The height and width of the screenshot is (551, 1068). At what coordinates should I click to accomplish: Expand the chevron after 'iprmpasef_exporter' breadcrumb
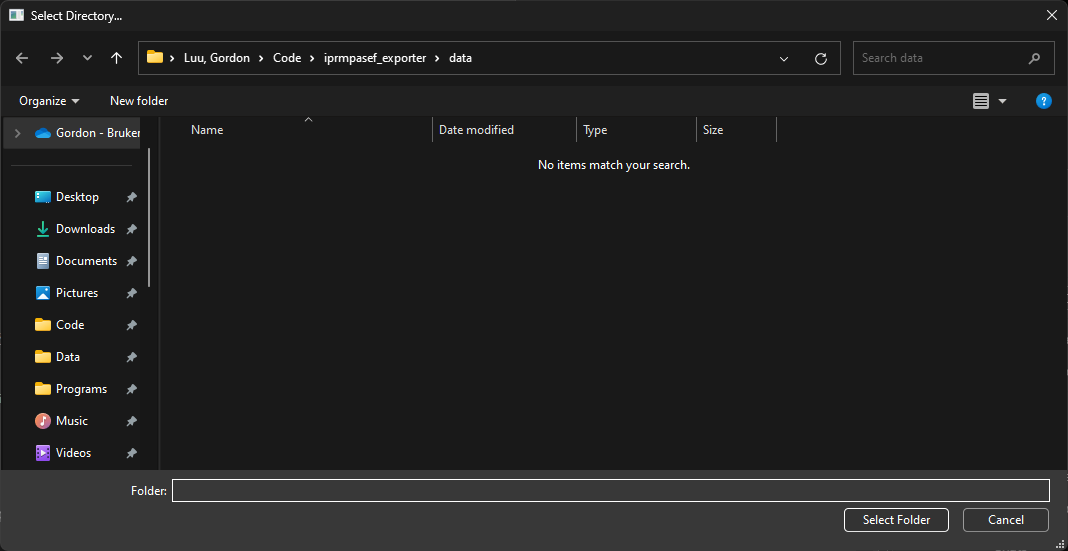coord(437,59)
